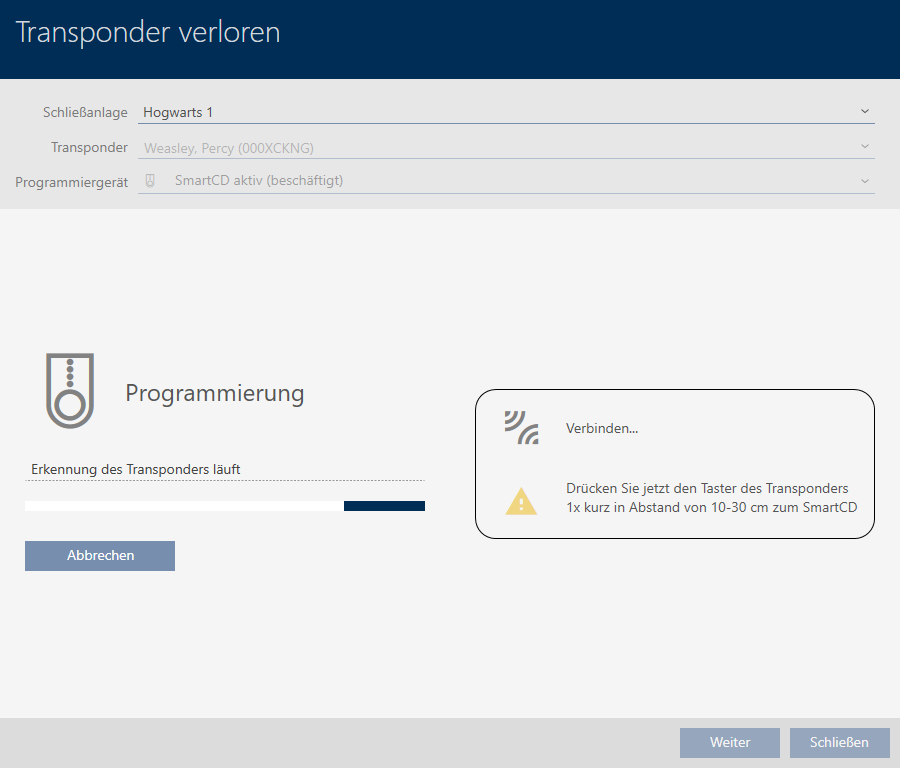Viewport: 900px width, 768px height.
Task: Click the chevron arrow of Schließanlage field
Action: click(865, 112)
